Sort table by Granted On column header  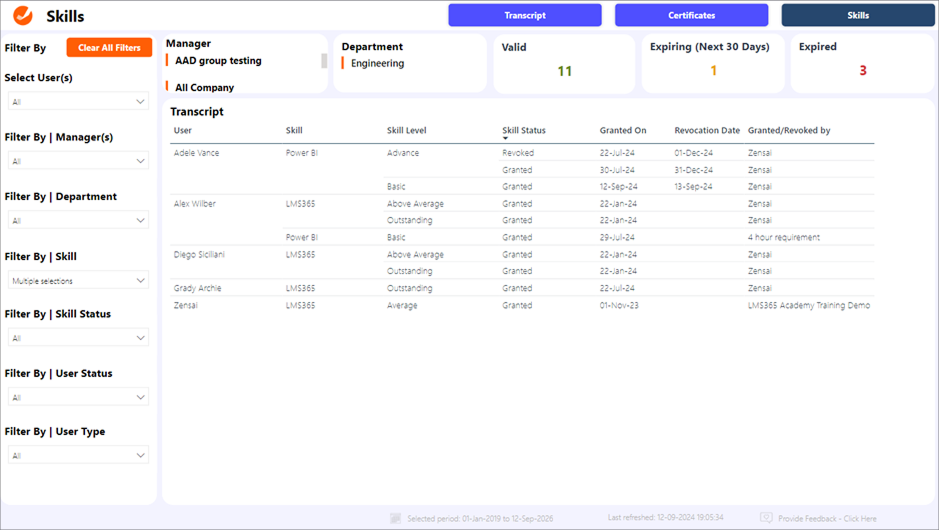(x=623, y=130)
